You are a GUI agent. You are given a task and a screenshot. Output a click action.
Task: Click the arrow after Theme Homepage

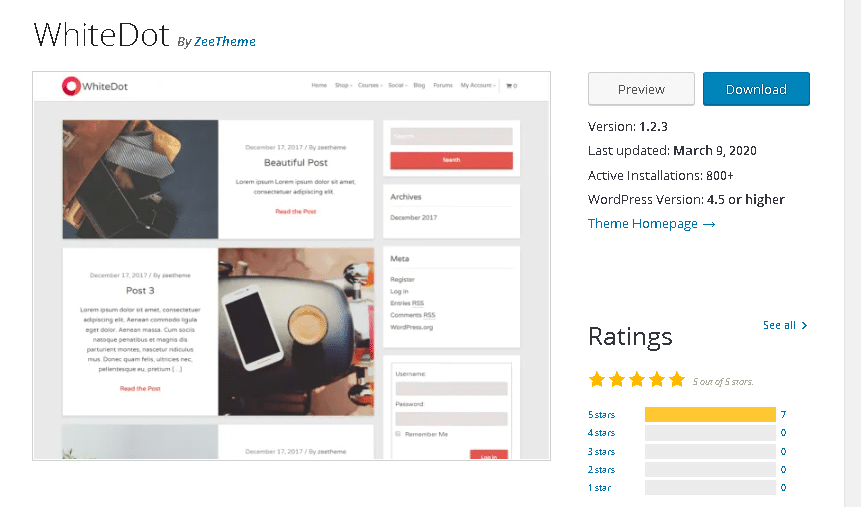click(709, 224)
